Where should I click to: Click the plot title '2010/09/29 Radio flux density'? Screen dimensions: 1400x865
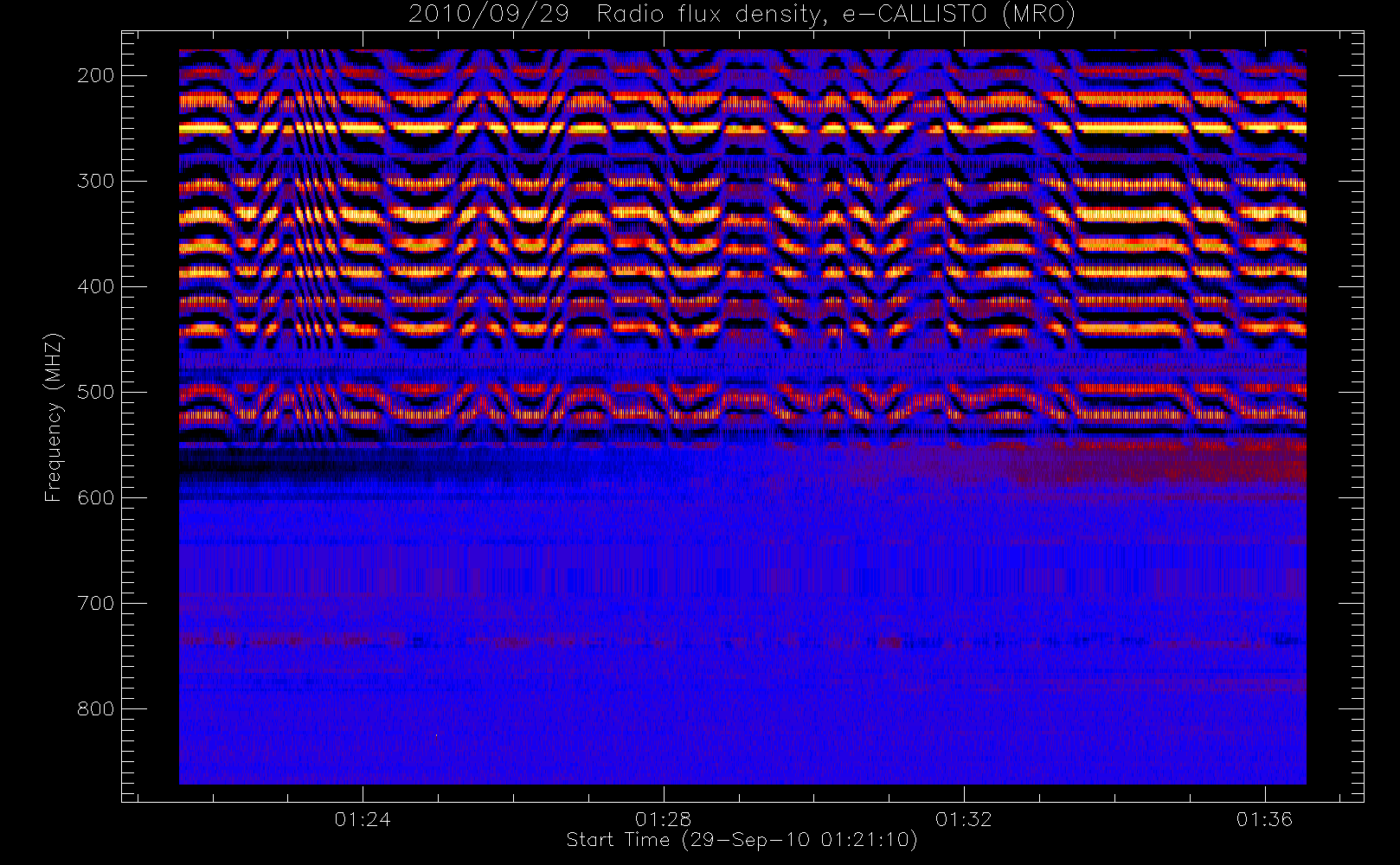coord(742,15)
